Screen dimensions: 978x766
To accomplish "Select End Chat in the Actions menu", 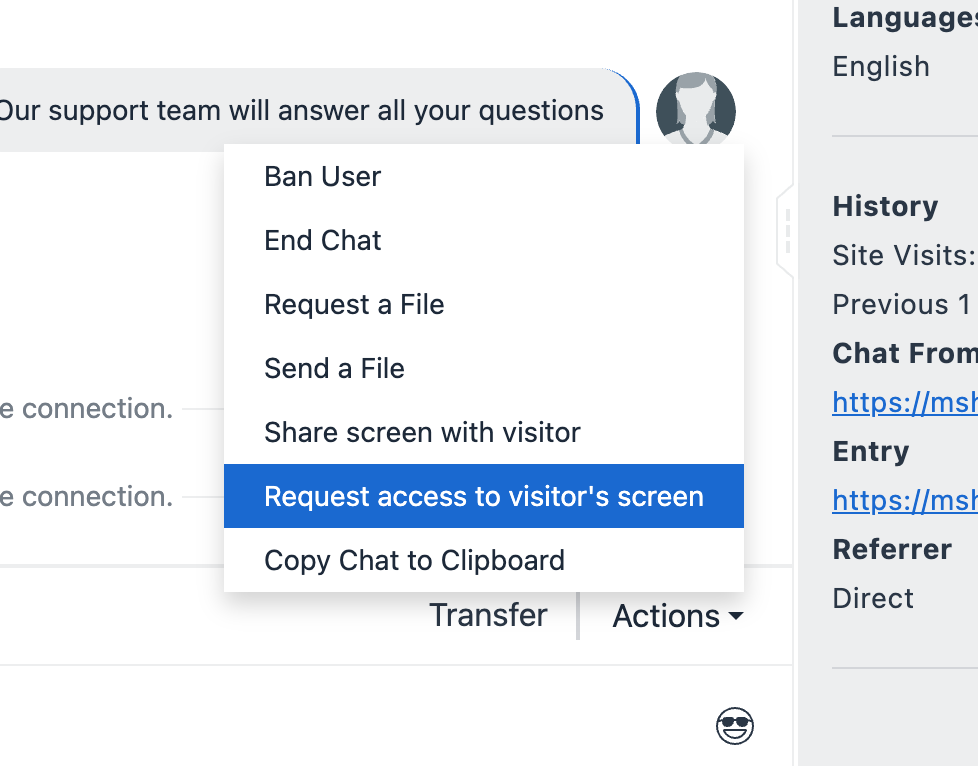I will point(322,241).
